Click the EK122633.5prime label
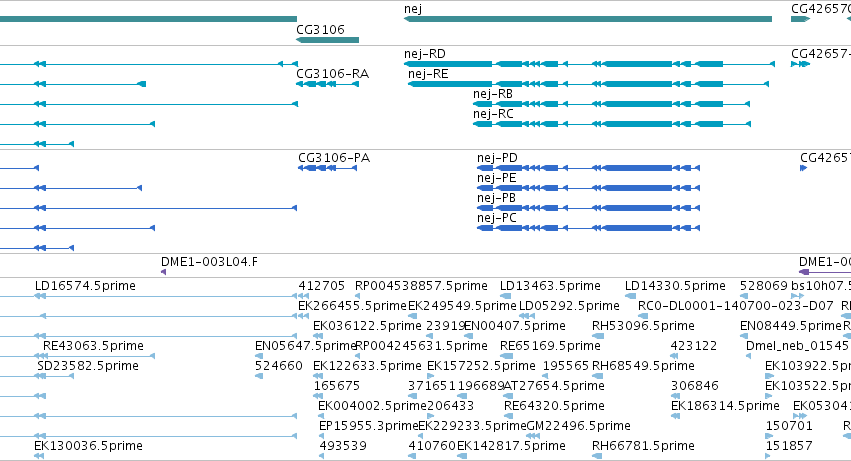 pos(367,366)
